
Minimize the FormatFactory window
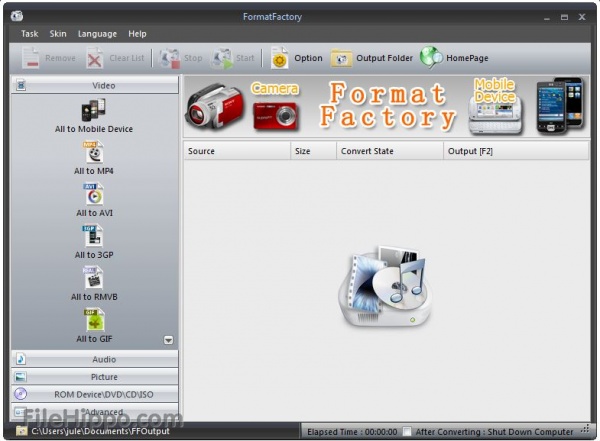click(547, 18)
